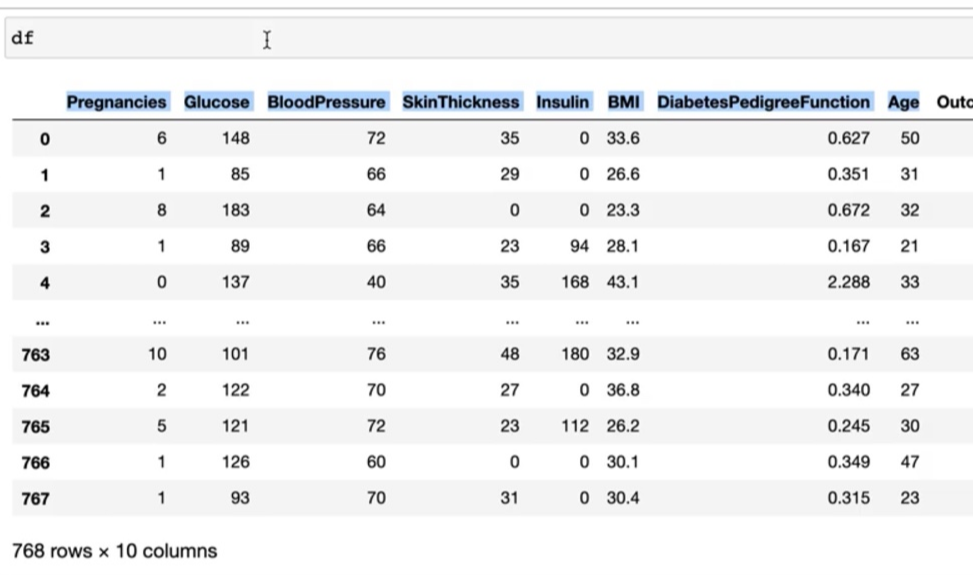Image resolution: width=973 pixels, height=575 pixels.
Task: Select Glucose value 101
Action: 236,354
